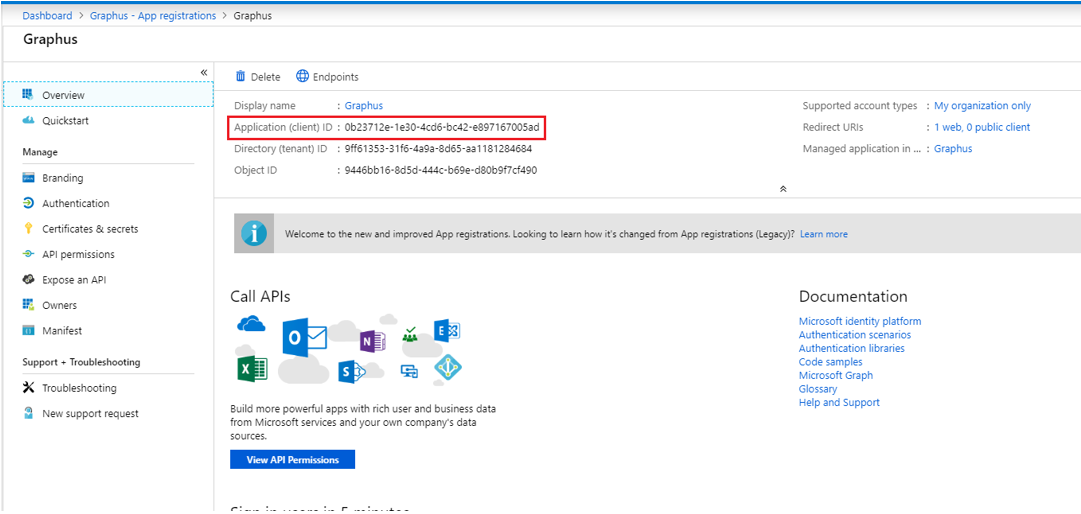This screenshot has height=514, width=1081.
Task: Click the Endpoints toolbar command
Action: pos(327,76)
